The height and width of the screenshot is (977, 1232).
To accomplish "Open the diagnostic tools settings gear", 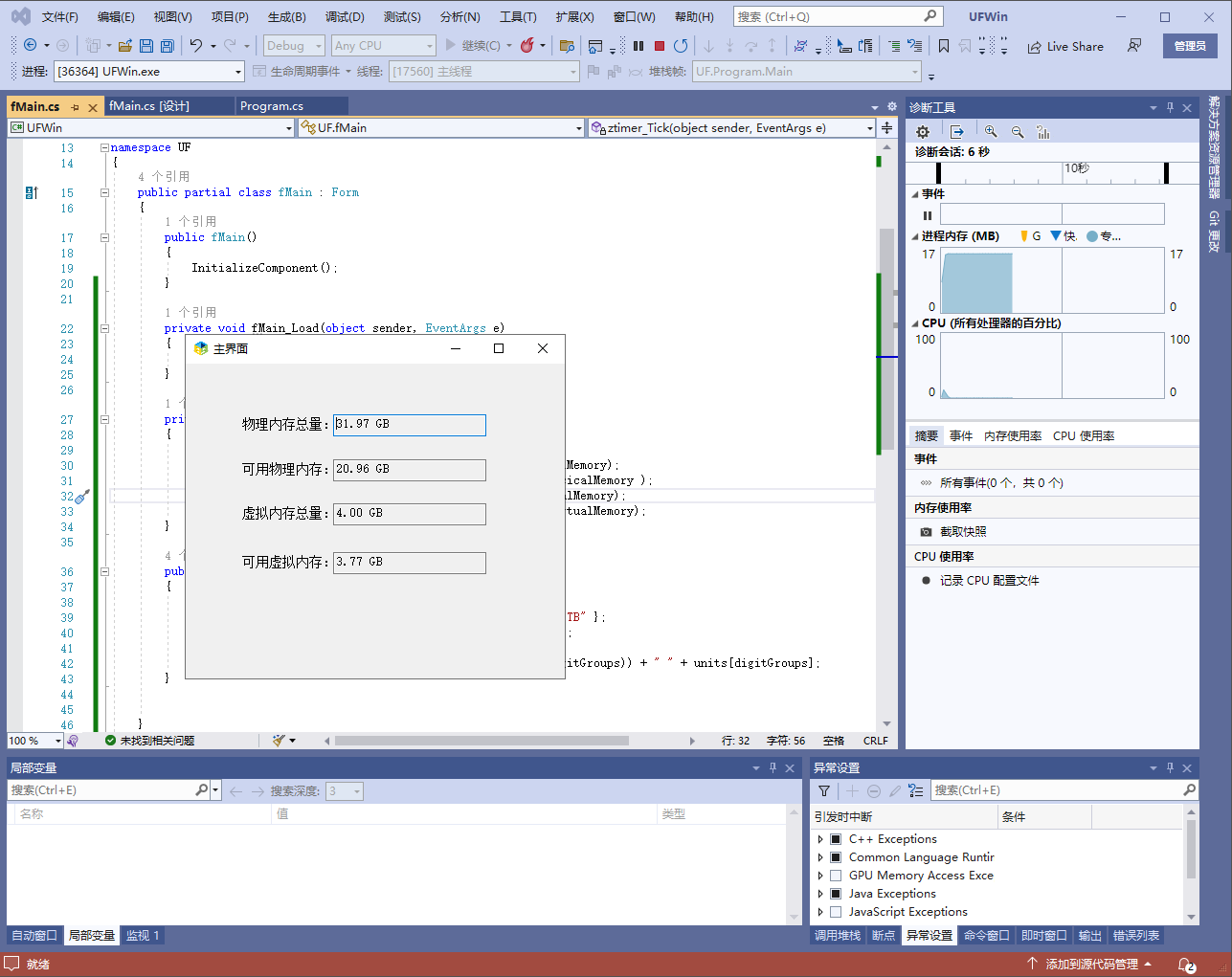I will pos(923,132).
